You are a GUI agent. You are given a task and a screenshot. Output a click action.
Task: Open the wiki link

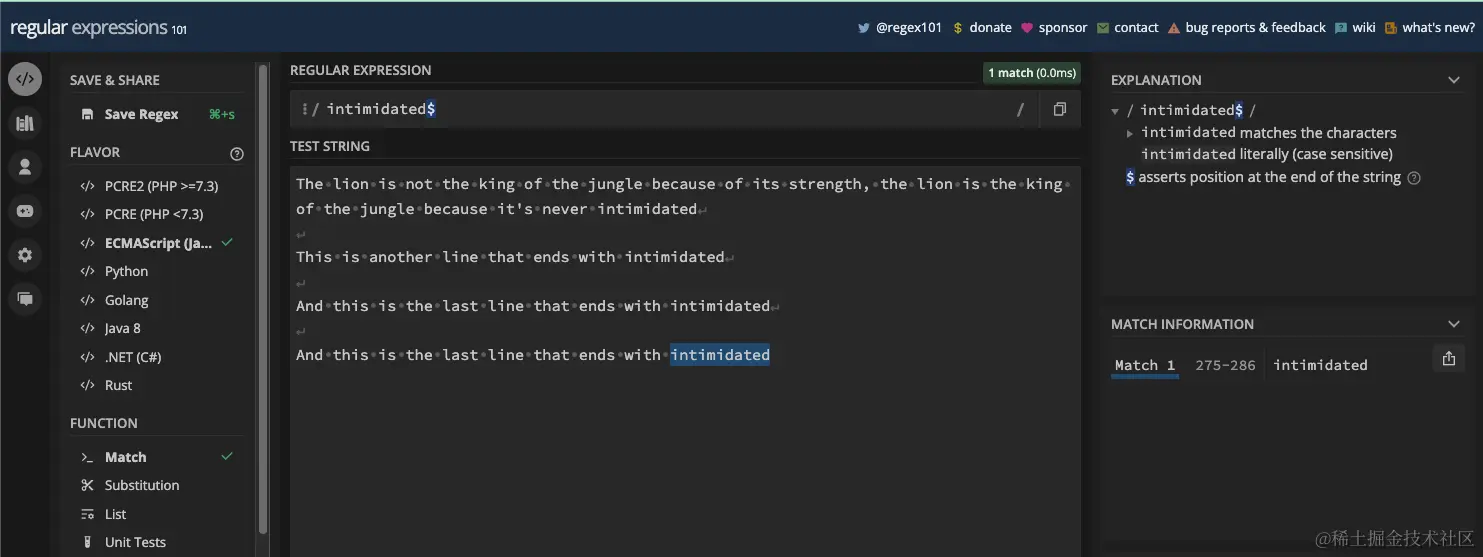[x=1355, y=27]
